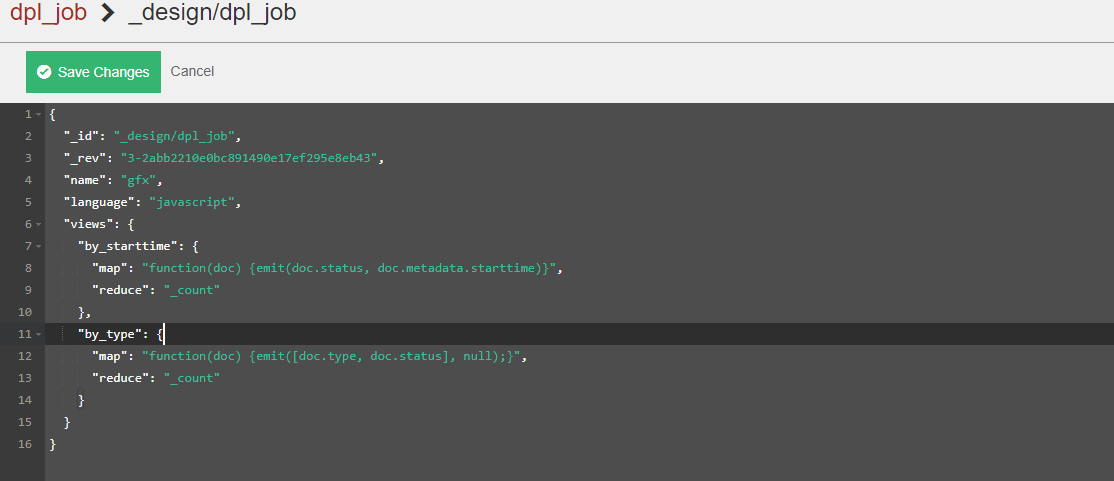Click the "by_starttime" view name
Viewport: 1114px width, 481px height.
pyautogui.click(x=128, y=247)
